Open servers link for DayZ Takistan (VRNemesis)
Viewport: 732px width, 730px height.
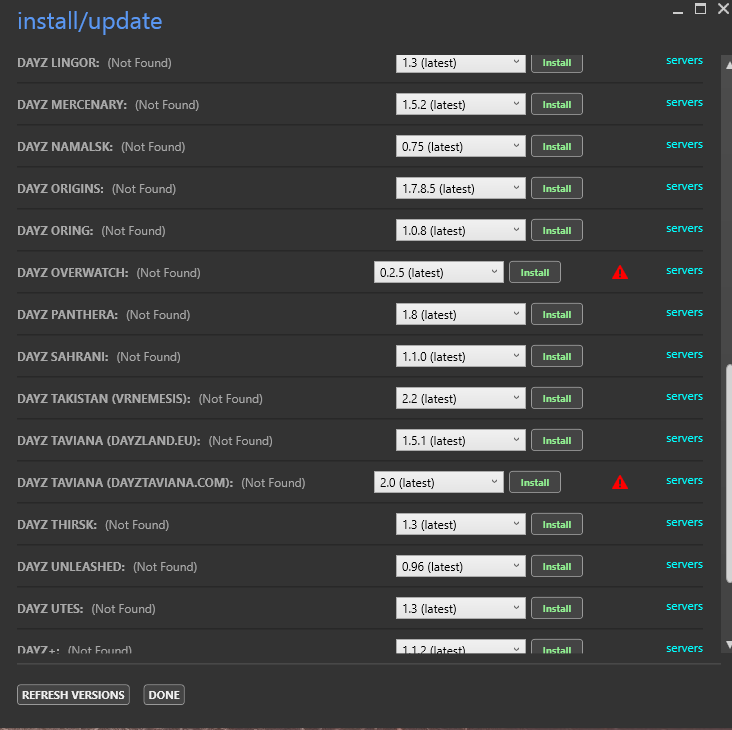[x=684, y=396]
